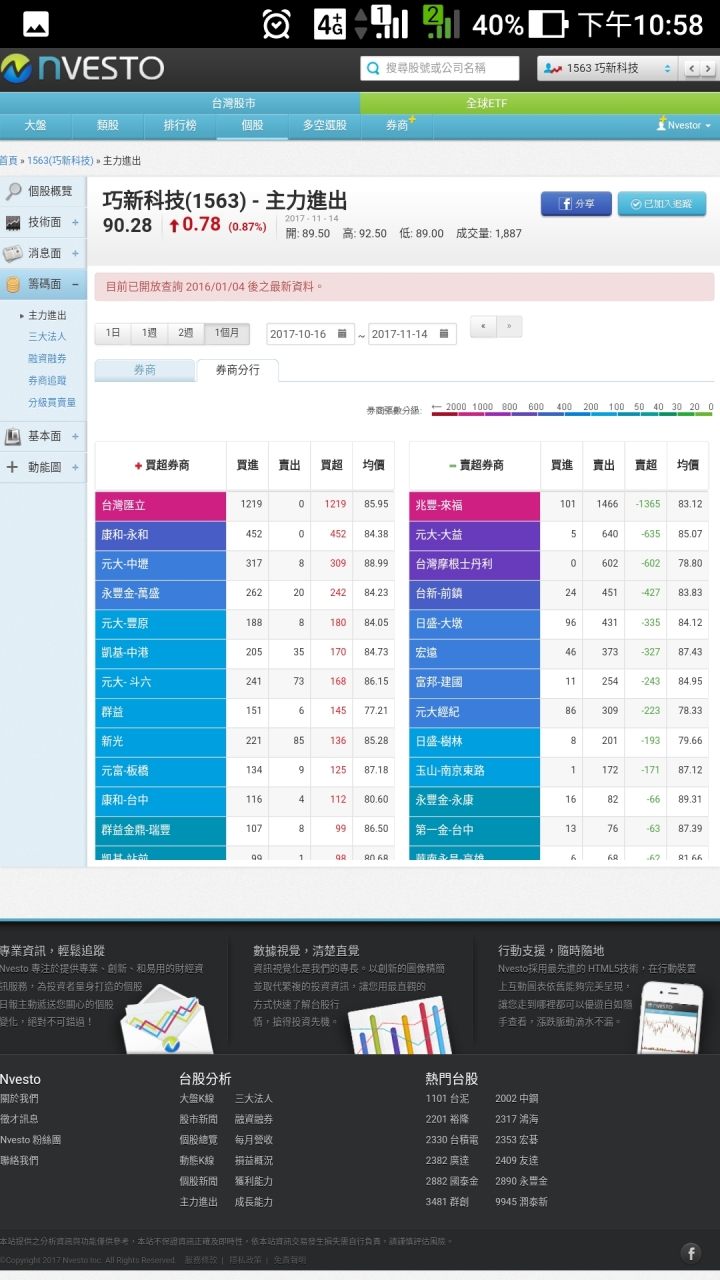
Task: Select the 1日 range button
Action: point(113,333)
